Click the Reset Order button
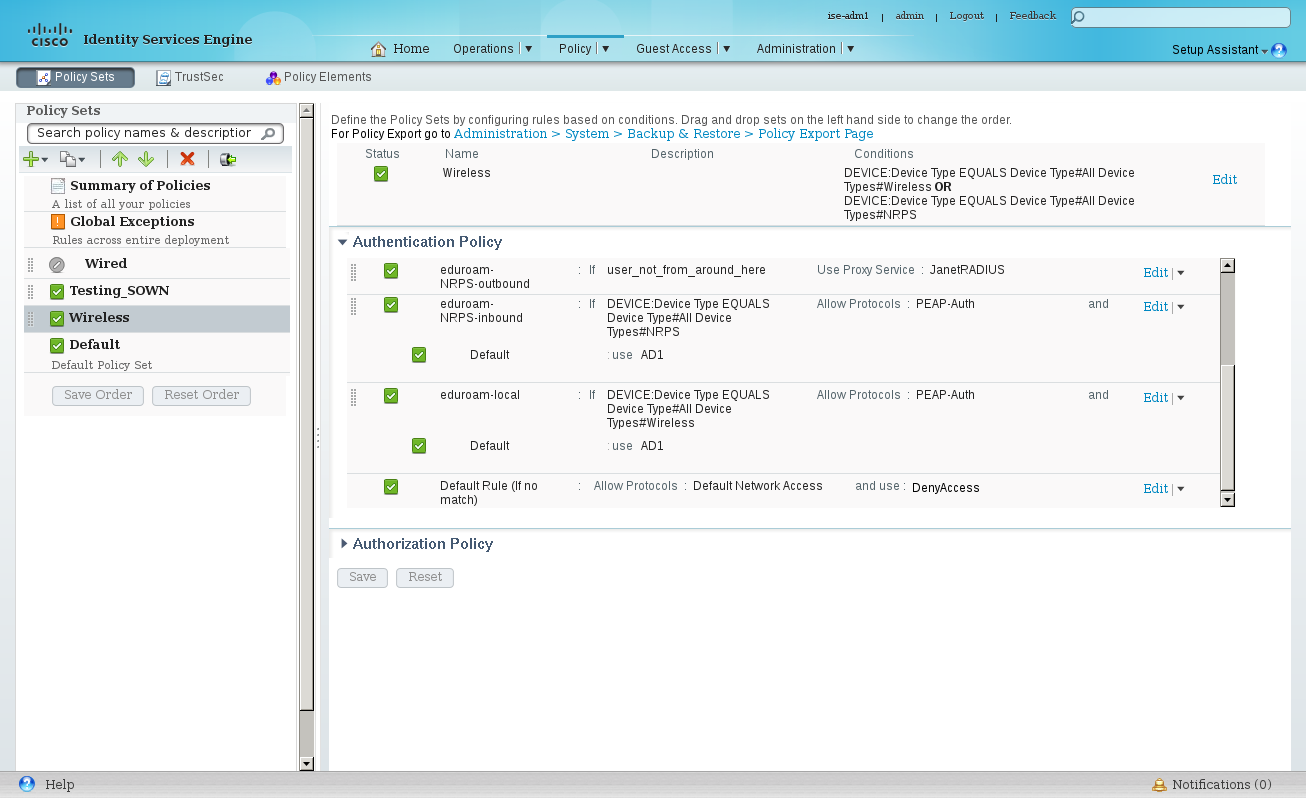Image resolution: width=1306 pixels, height=798 pixels. [x=201, y=395]
